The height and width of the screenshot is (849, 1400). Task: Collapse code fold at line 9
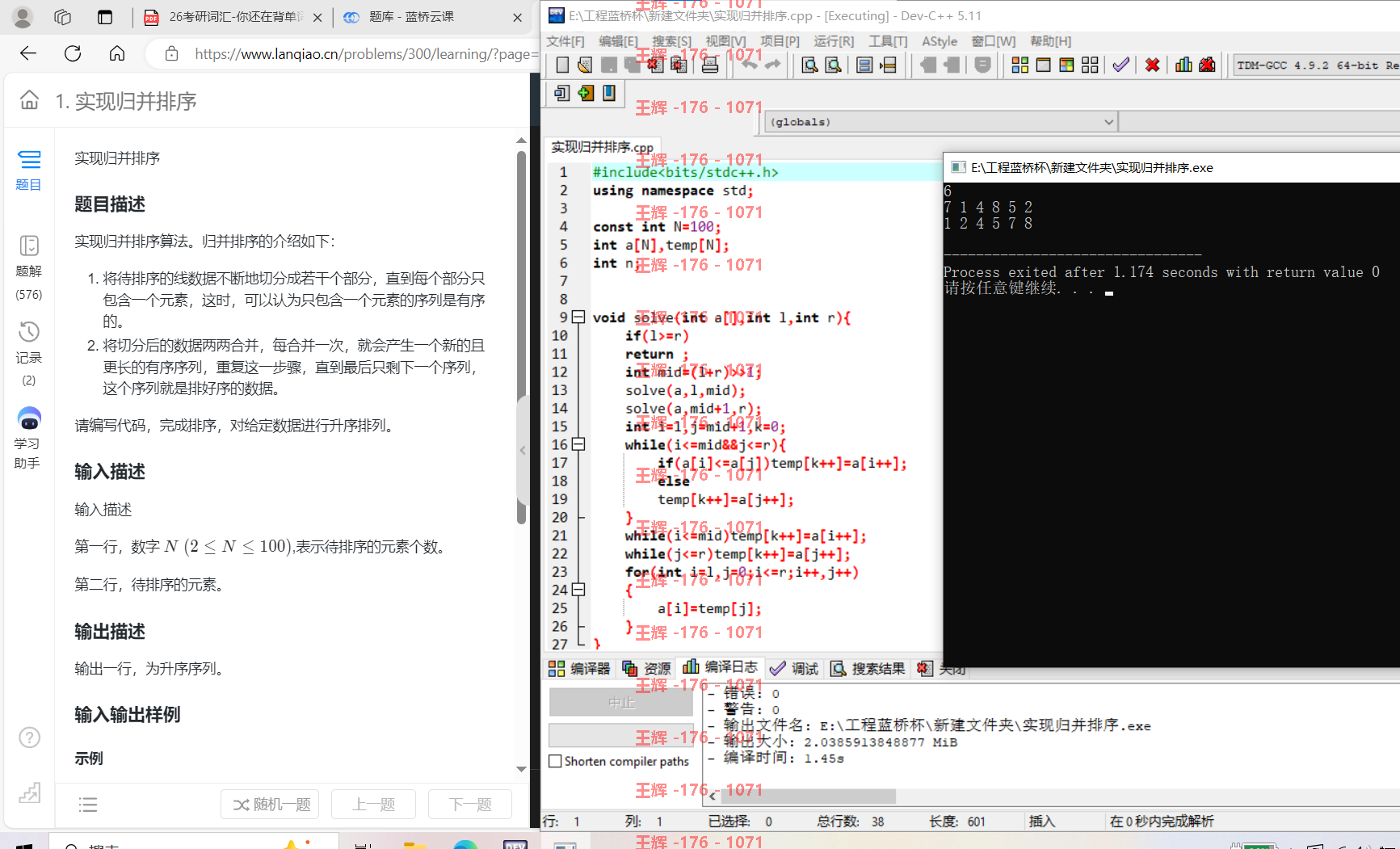click(578, 317)
